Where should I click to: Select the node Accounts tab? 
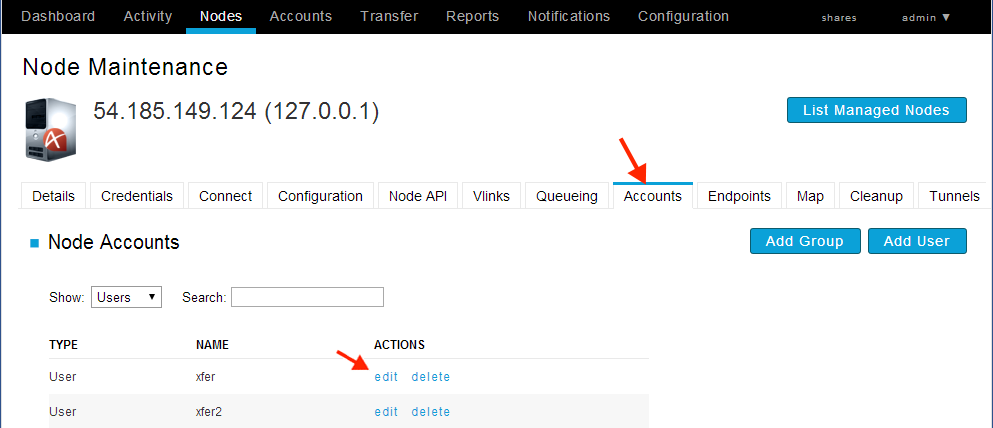tap(653, 196)
